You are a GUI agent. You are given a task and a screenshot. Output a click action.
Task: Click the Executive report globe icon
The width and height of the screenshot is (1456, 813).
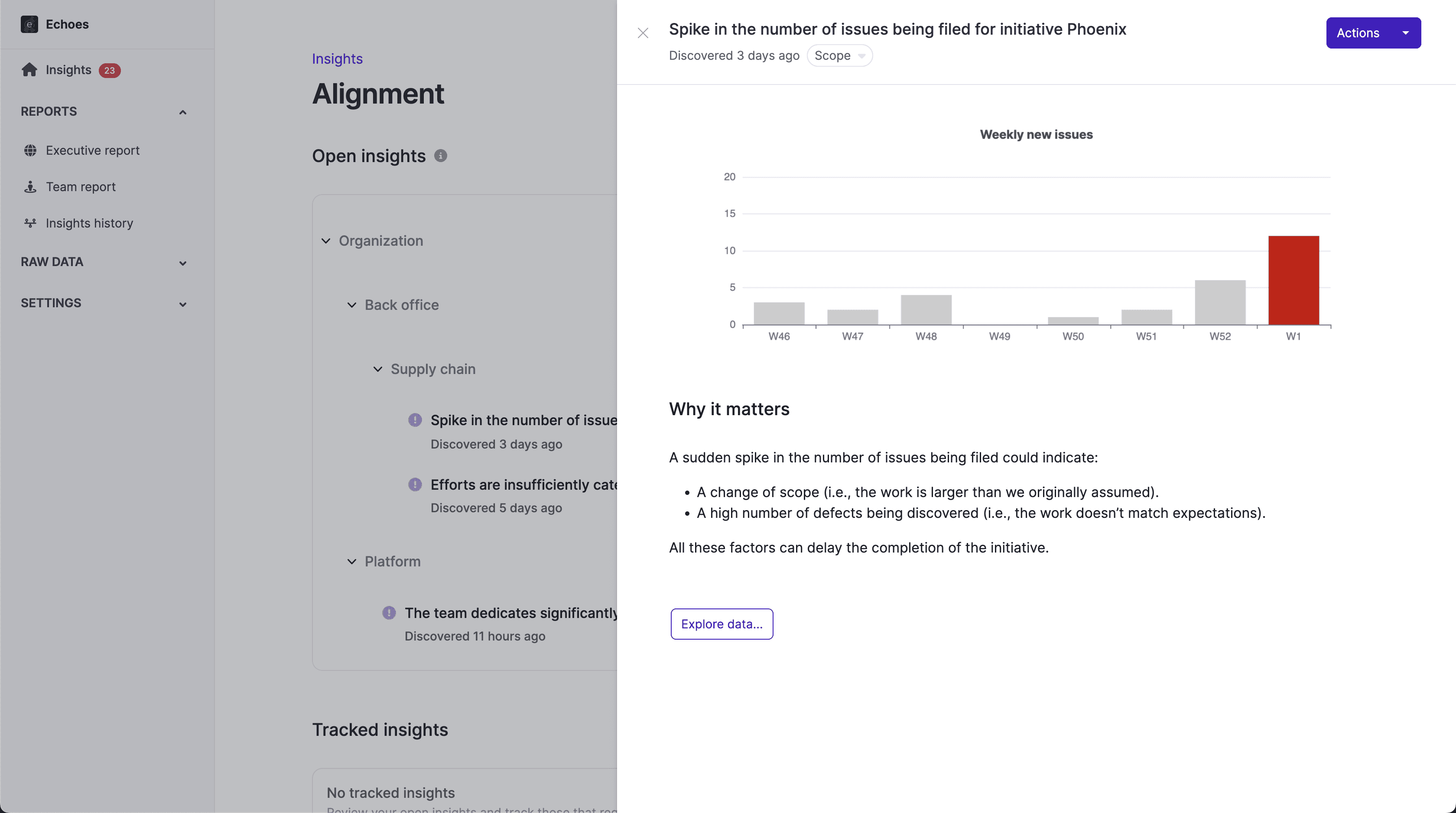pyautogui.click(x=30, y=150)
